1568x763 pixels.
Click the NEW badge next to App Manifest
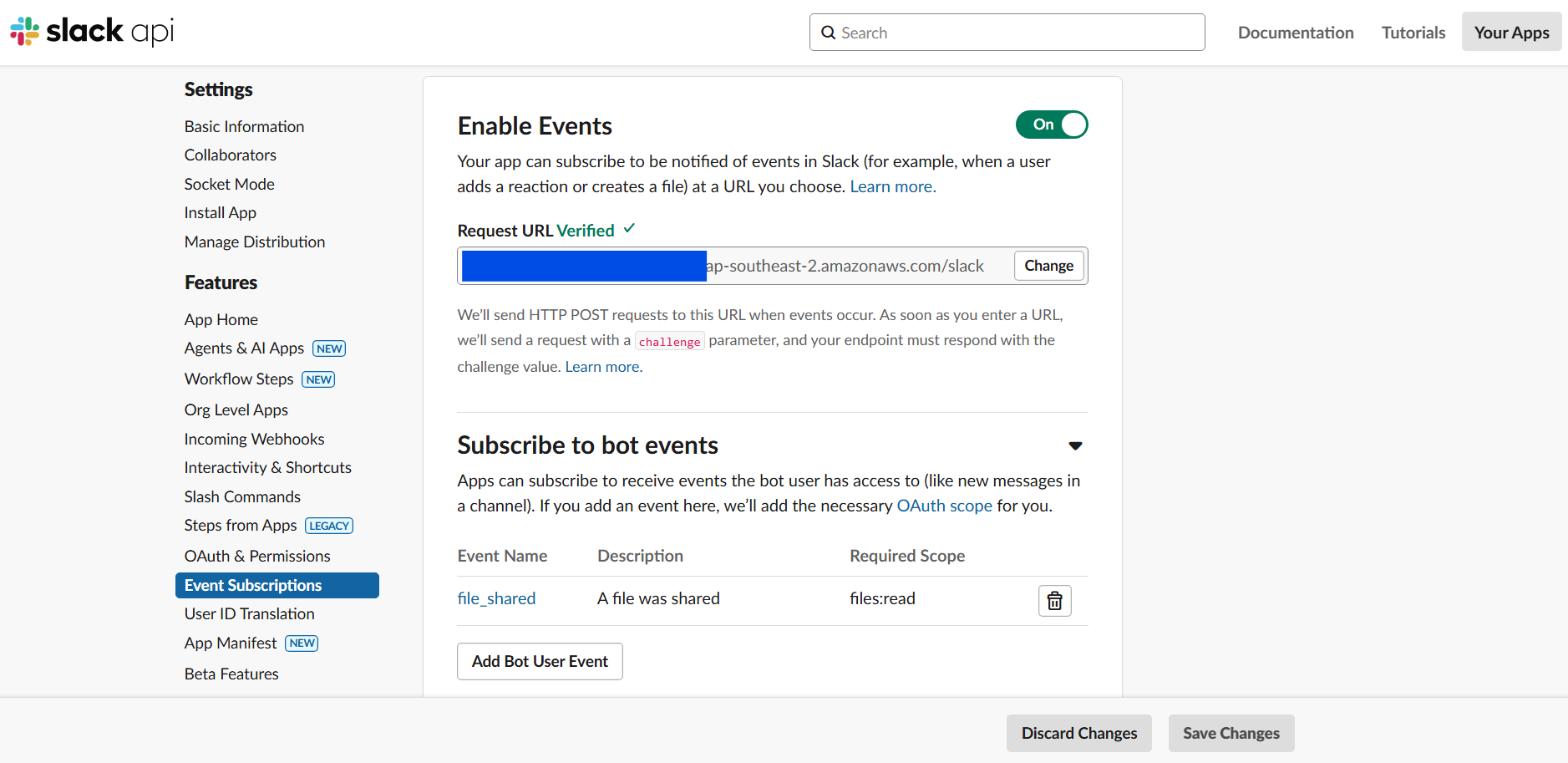[x=302, y=643]
